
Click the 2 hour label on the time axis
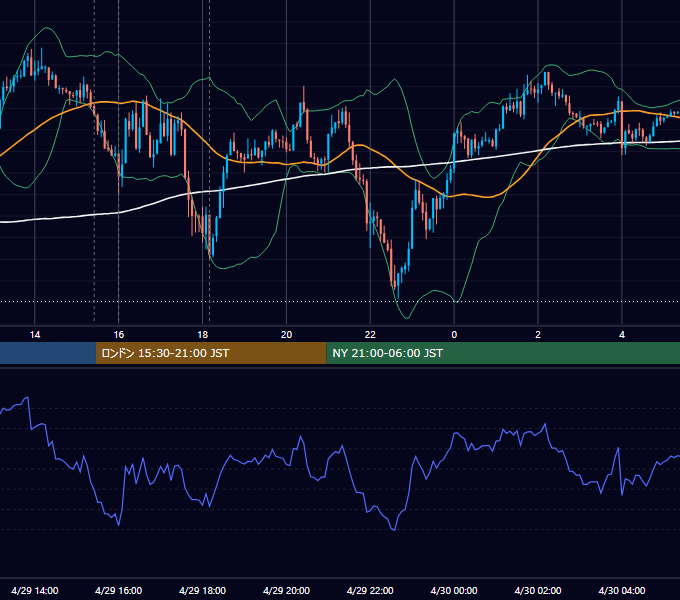pyautogui.click(x=538, y=335)
